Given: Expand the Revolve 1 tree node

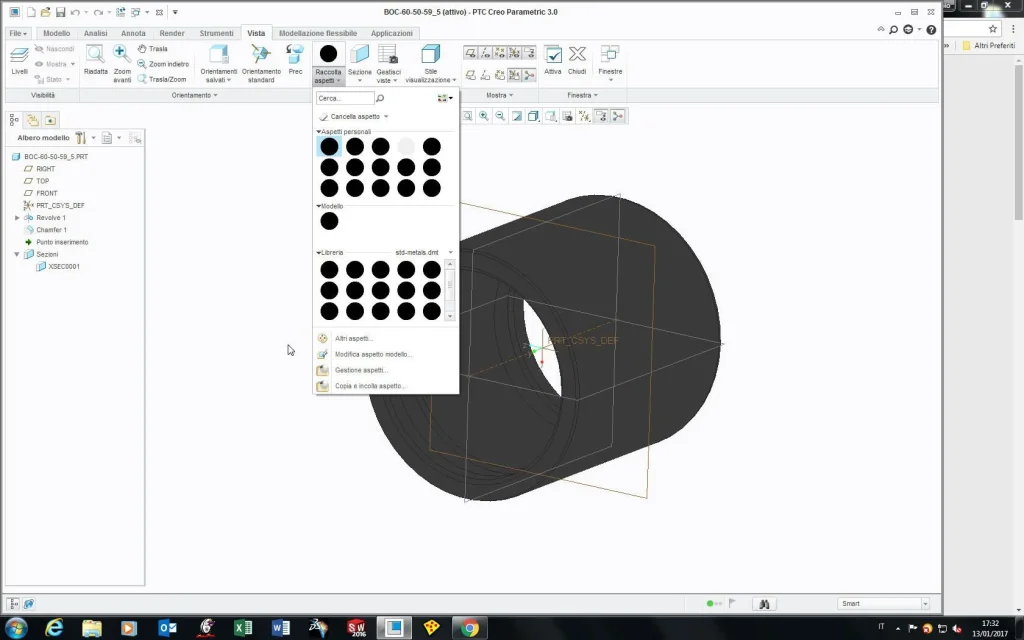Looking at the screenshot, I should point(17,218).
